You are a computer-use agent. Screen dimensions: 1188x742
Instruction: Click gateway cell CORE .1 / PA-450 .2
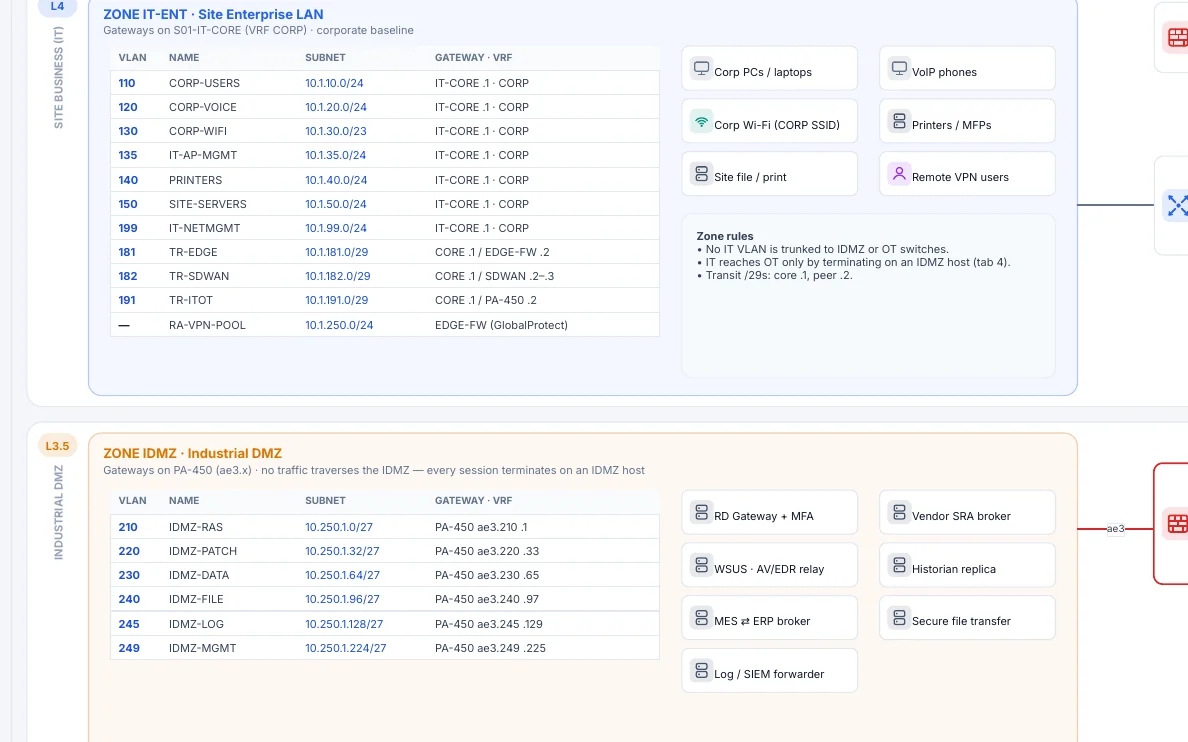pyautogui.click(x=486, y=300)
